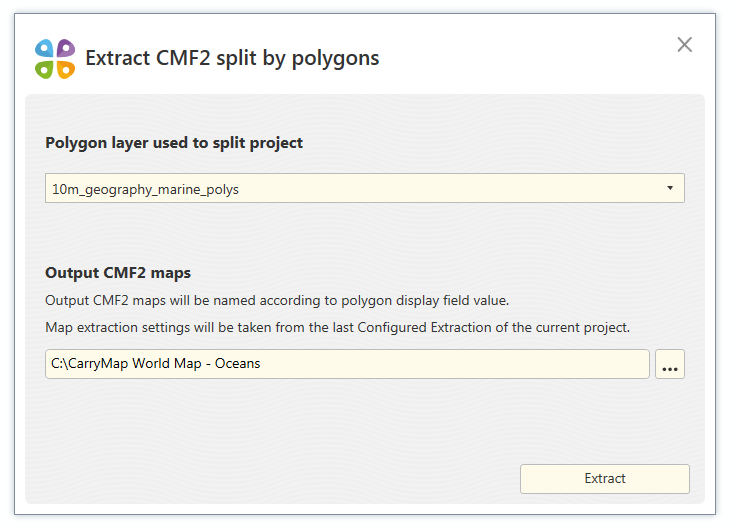Click the blue petal of the logo
This screenshot has height=530, width=733.
[x=45, y=48]
